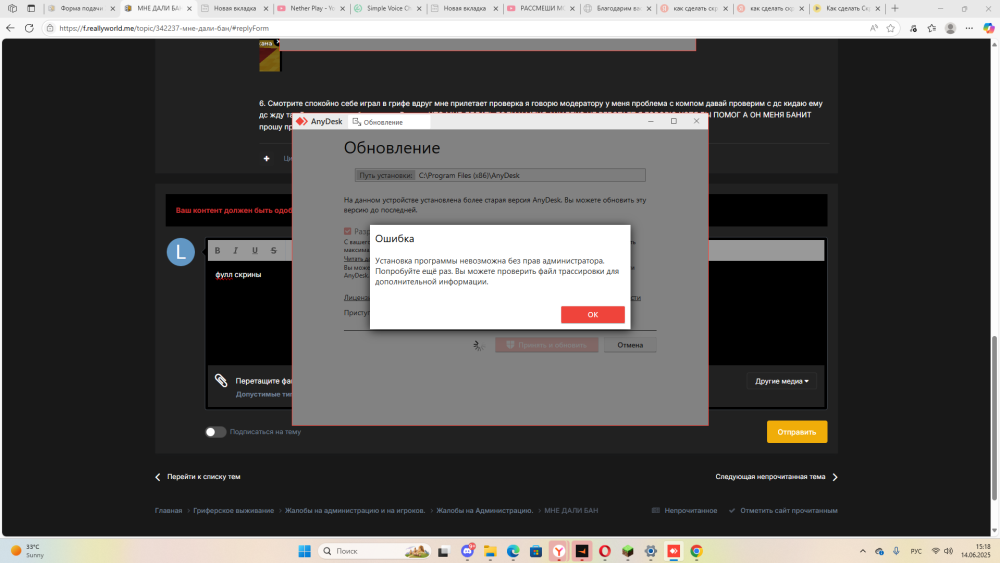Switch to Nether Play YouTube browser tab

pyautogui.click(x=311, y=8)
